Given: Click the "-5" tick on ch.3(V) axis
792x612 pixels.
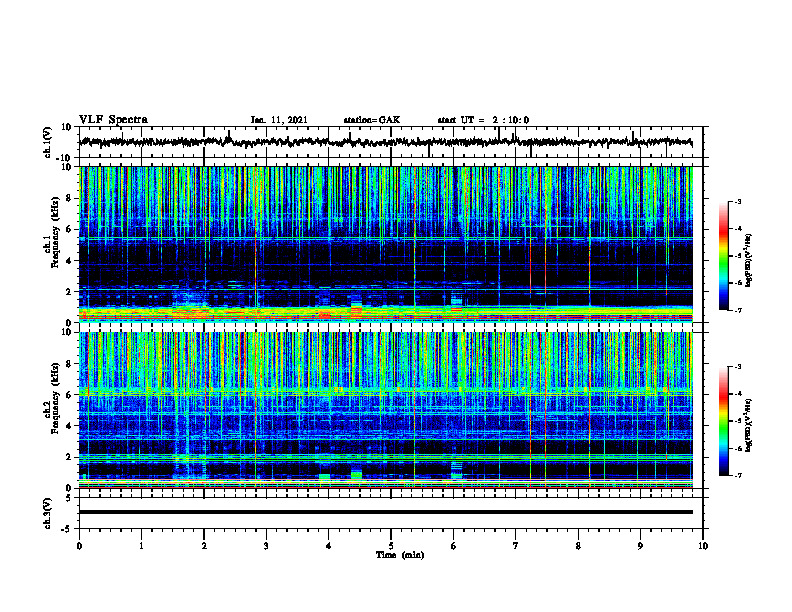Looking at the screenshot, I should coord(67,529).
